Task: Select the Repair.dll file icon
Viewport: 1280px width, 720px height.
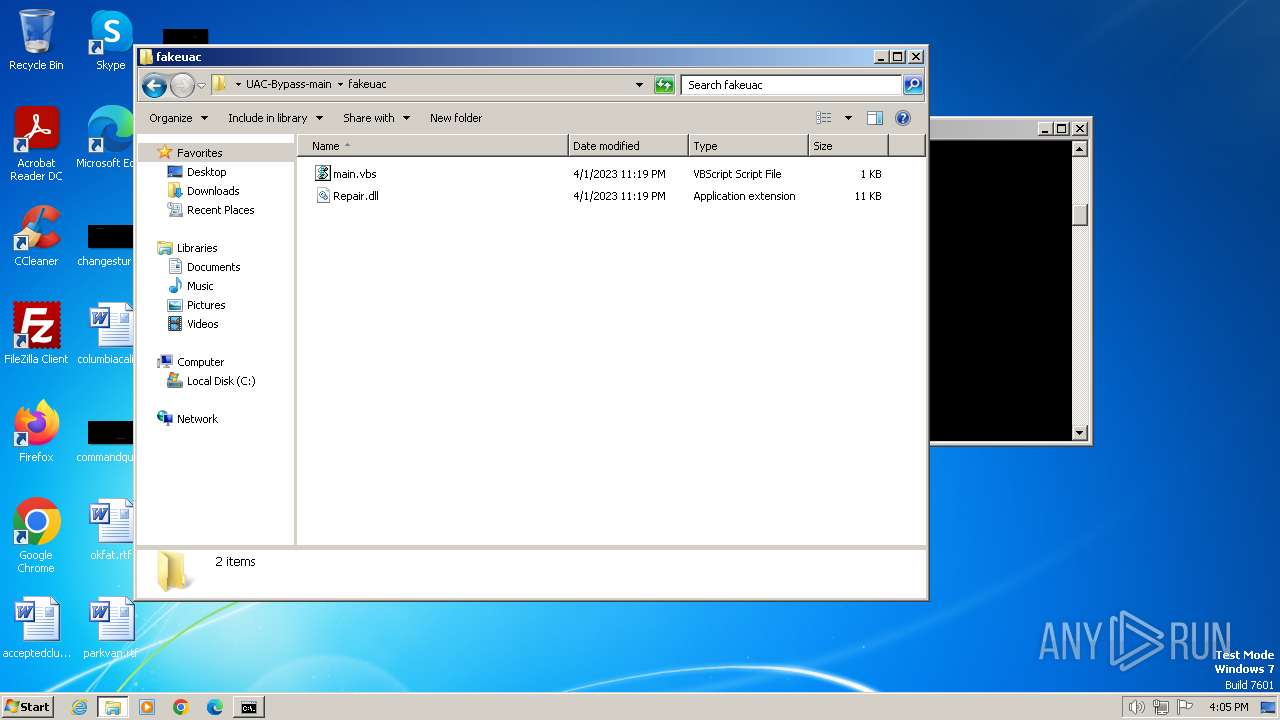Action: tap(323, 196)
